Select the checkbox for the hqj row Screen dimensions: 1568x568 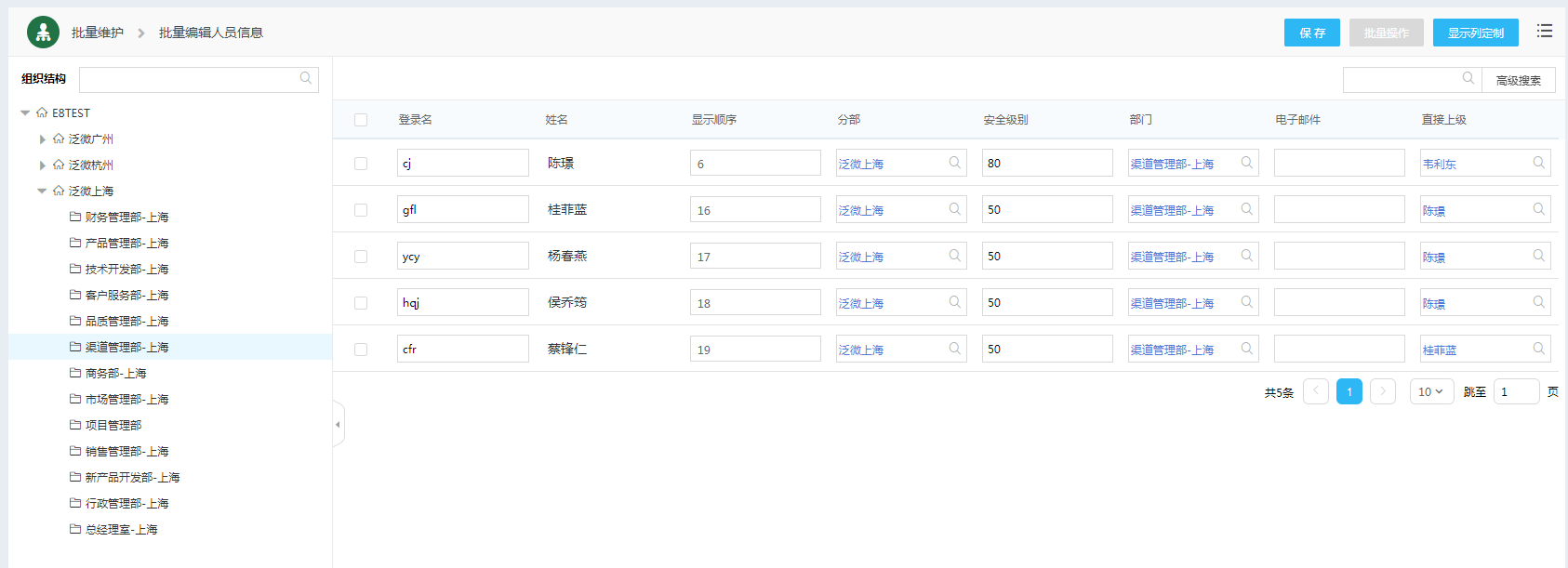[361, 303]
